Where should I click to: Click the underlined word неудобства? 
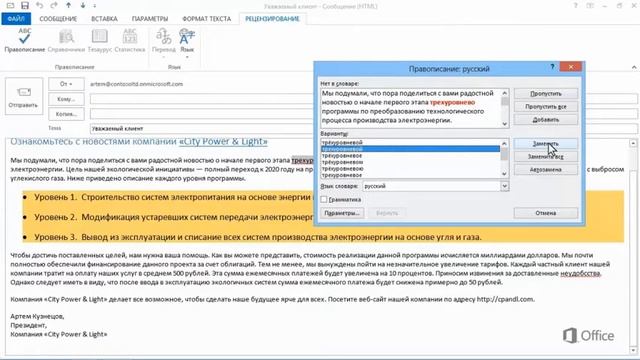[580, 273]
